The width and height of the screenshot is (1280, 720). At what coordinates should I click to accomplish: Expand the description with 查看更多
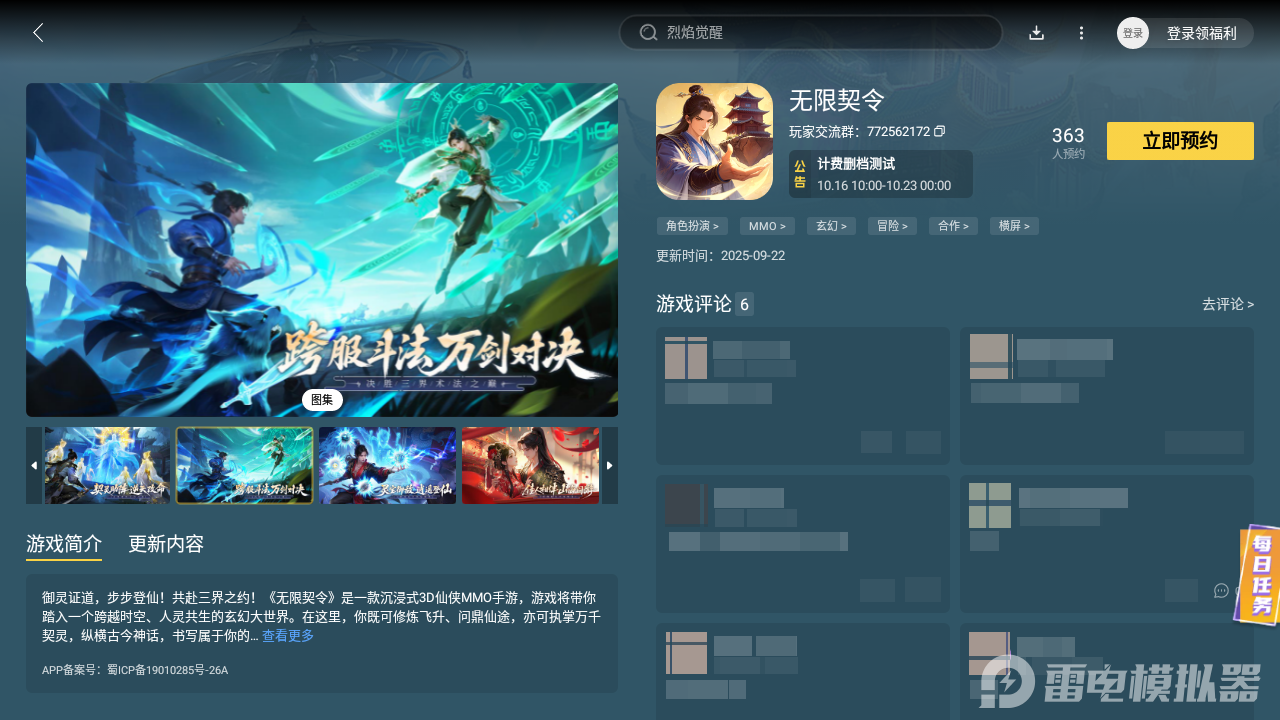[288, 636]
